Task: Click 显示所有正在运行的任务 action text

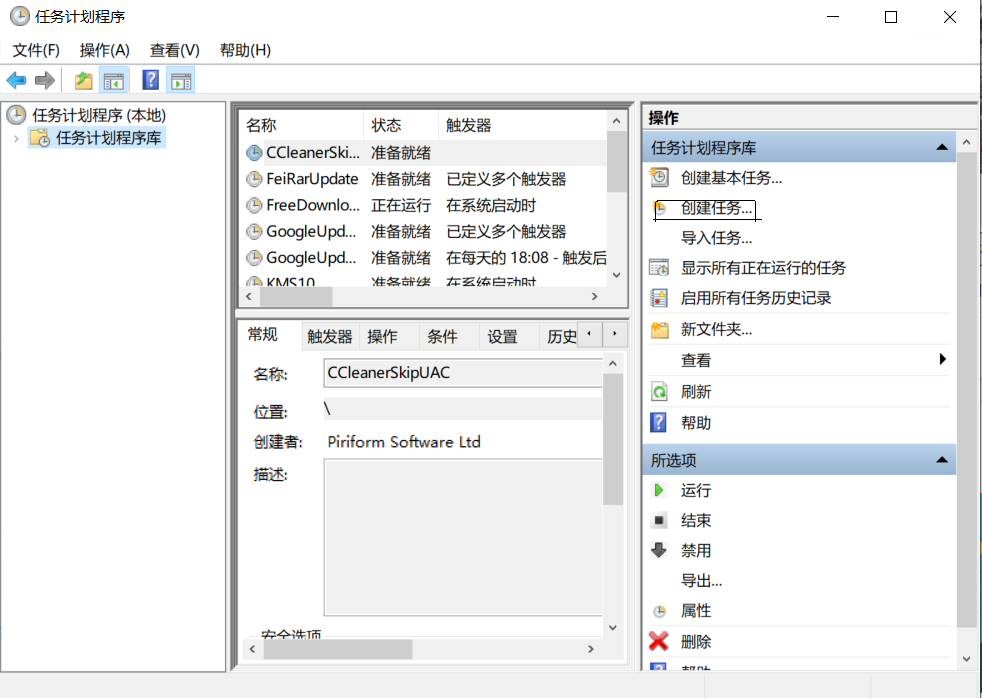Action: 763,268
